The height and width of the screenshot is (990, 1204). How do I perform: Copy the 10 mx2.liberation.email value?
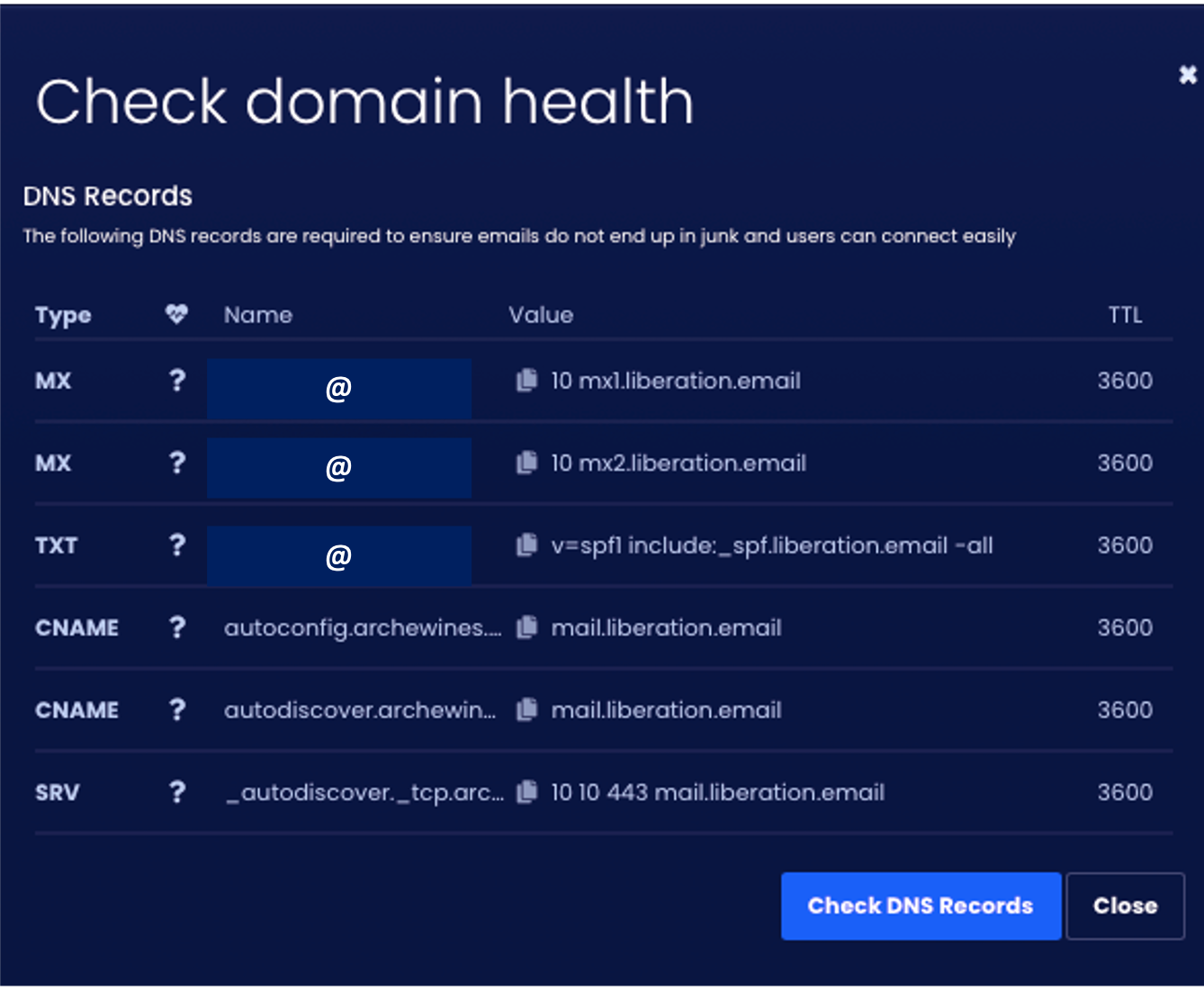point(526,463)
